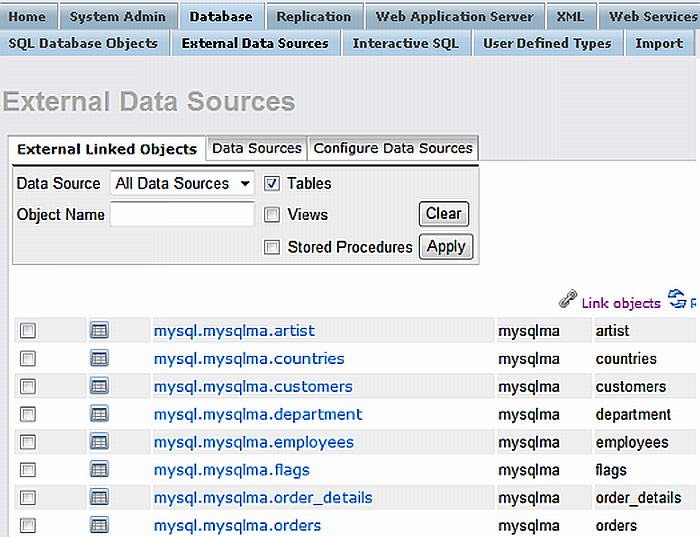Screen dimensions: 700x537
Task: Click the Object Name text field
Action: [x=182, y=215]
